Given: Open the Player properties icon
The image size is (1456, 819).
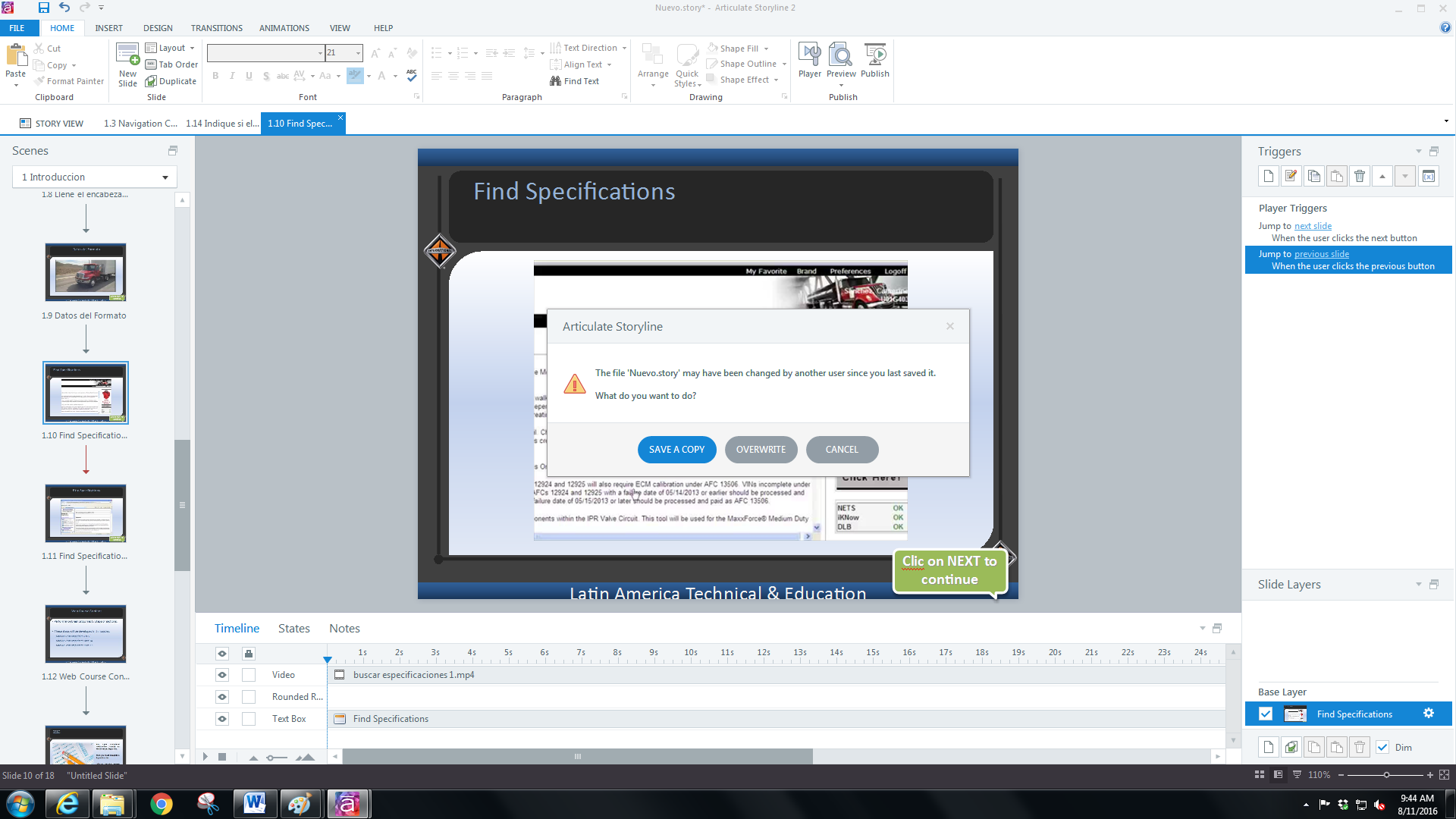Looking at the screenshot, I should click(809, 55).
